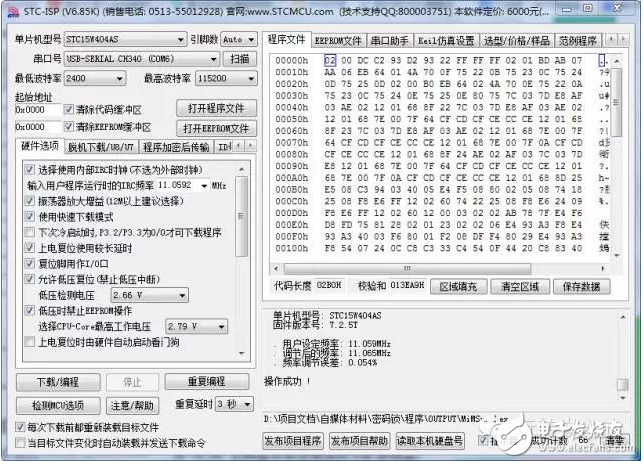Click the STC-ISP application icon in title bar
644x464 pixels.
point(10,10)
